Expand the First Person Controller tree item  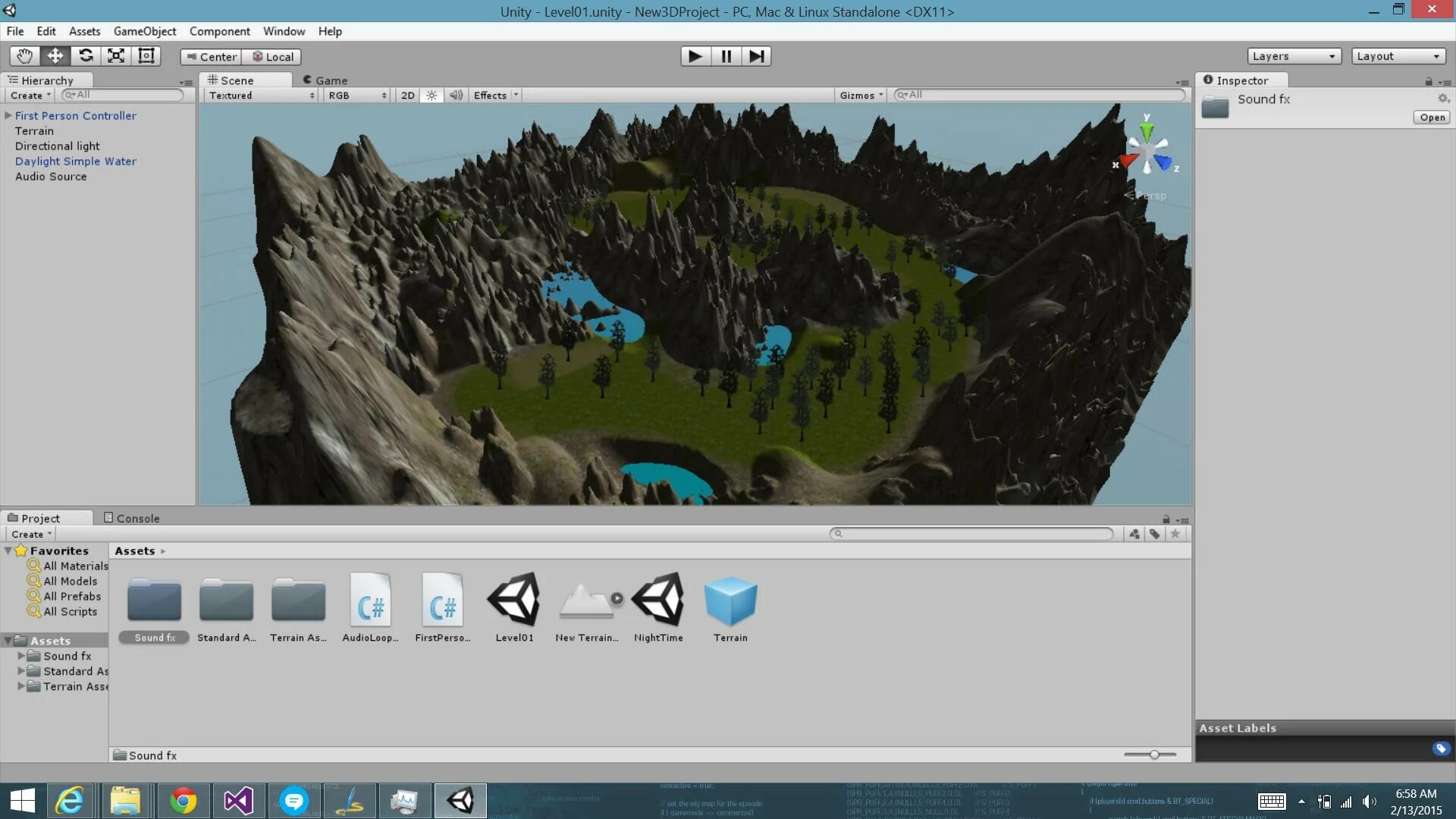(8, 115)
